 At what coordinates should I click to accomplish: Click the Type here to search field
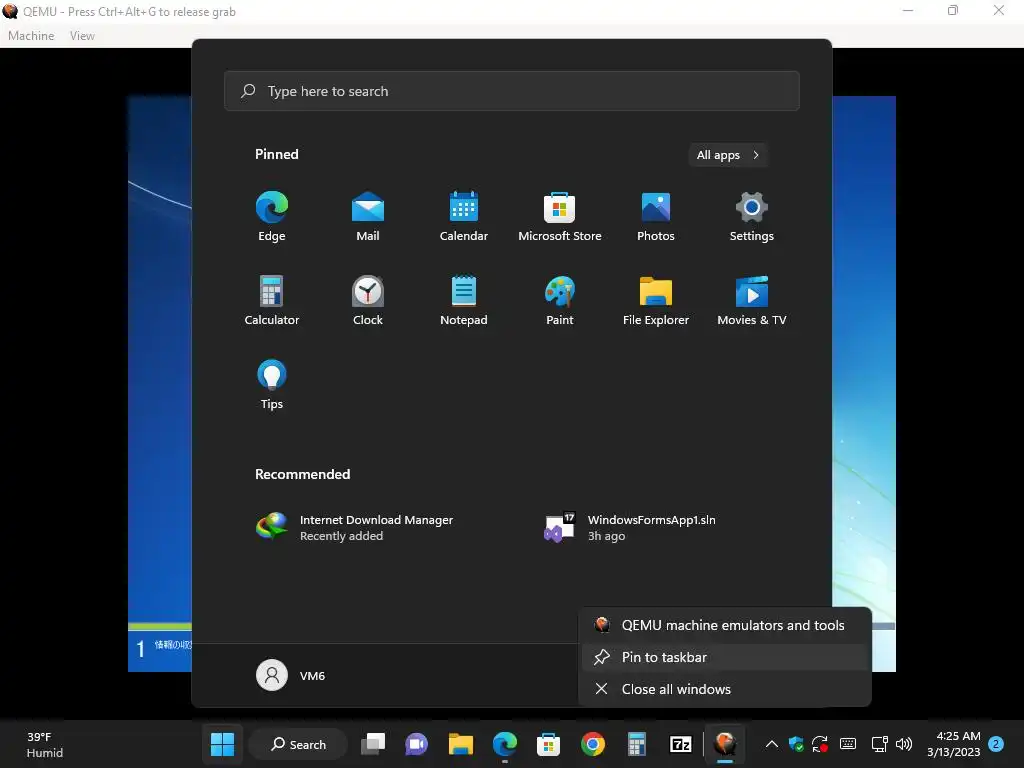[511, 91]
